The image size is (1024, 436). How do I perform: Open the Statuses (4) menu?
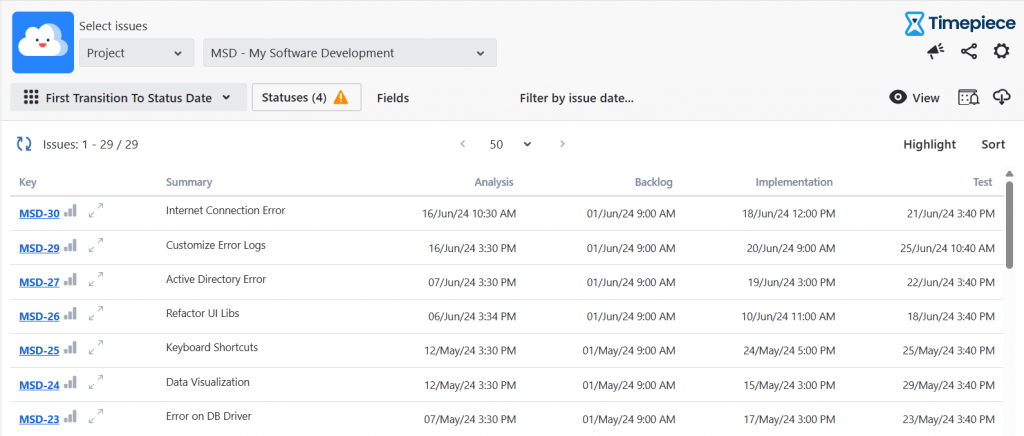coord(305,97)
